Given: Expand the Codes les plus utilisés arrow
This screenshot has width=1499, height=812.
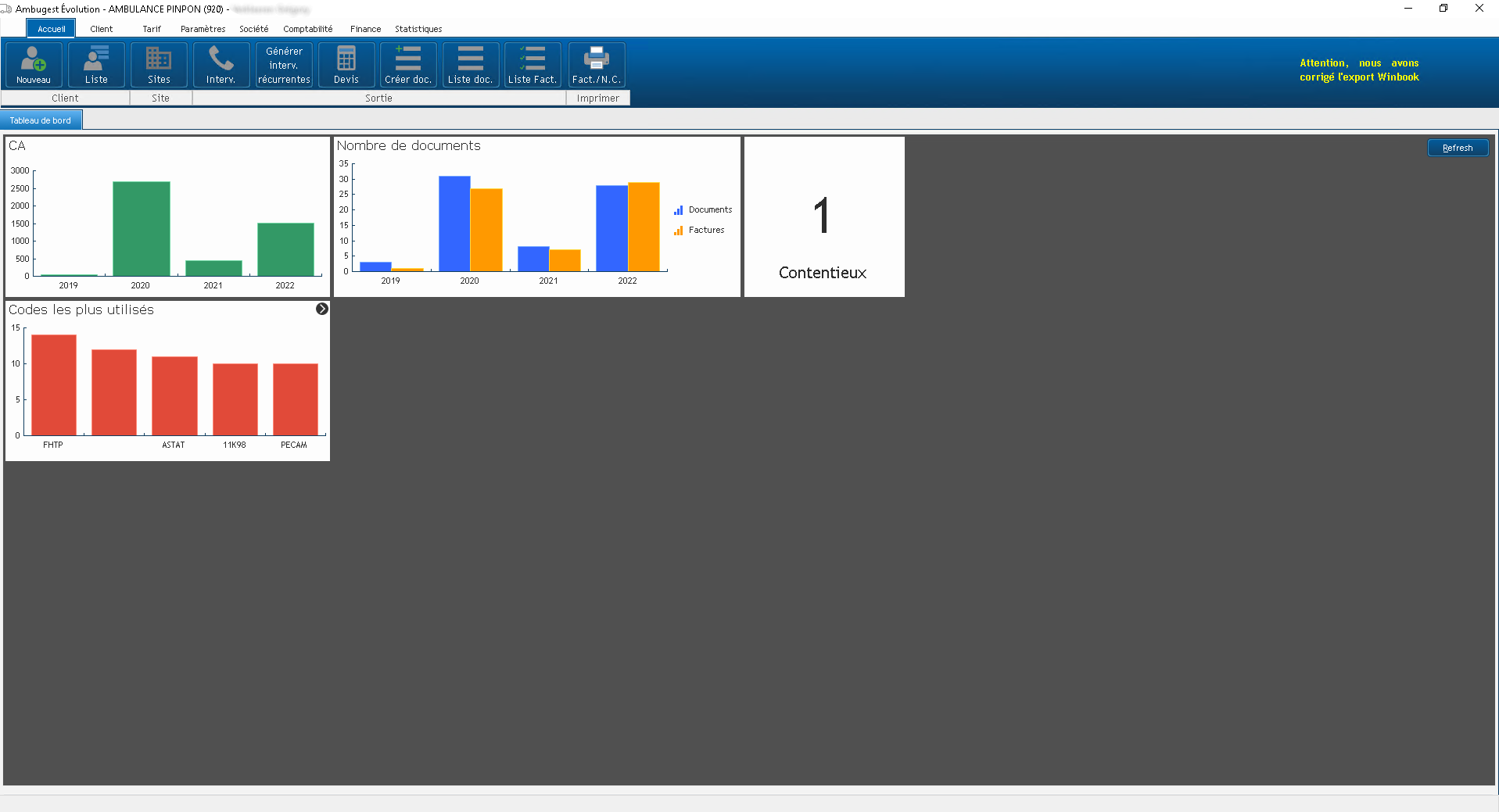Looking at the screenshot, I should (322, 309).
